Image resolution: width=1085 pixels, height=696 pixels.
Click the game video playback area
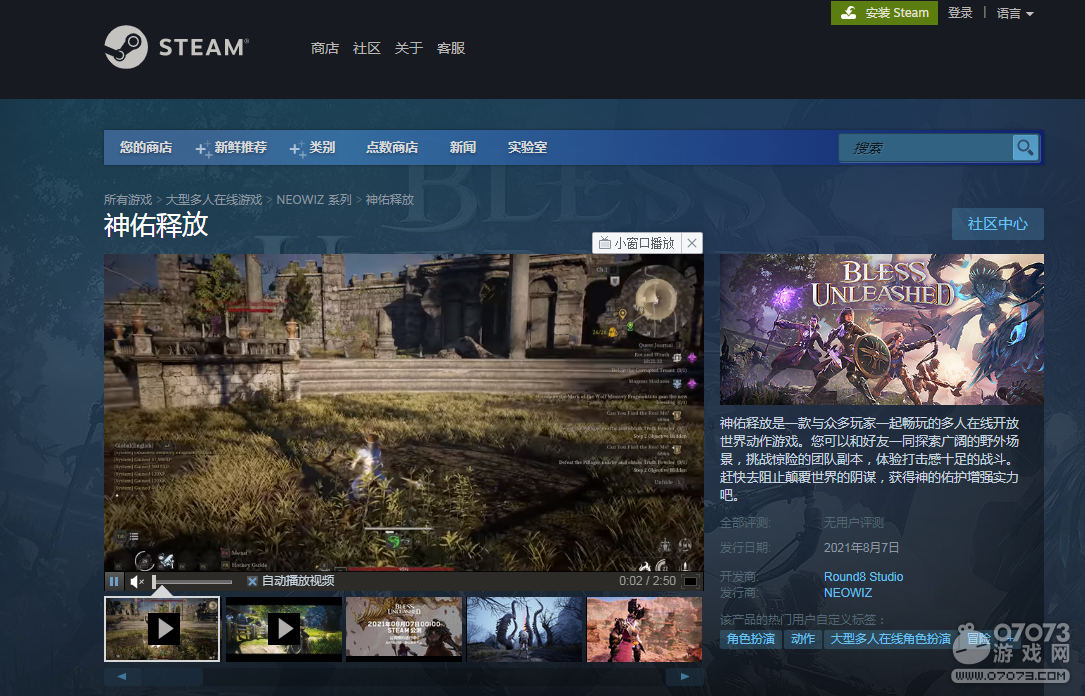403,412
